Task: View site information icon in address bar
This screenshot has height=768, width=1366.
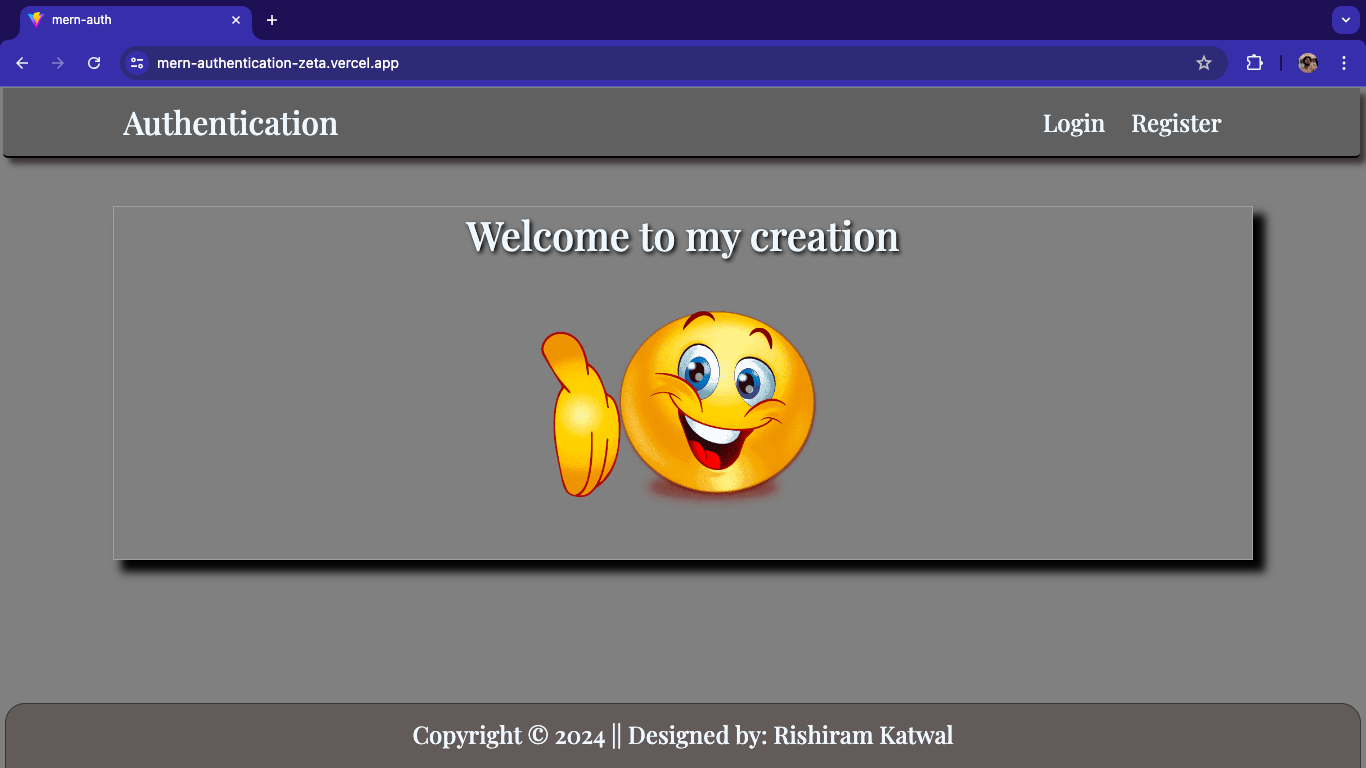Action: click(138, 63)
